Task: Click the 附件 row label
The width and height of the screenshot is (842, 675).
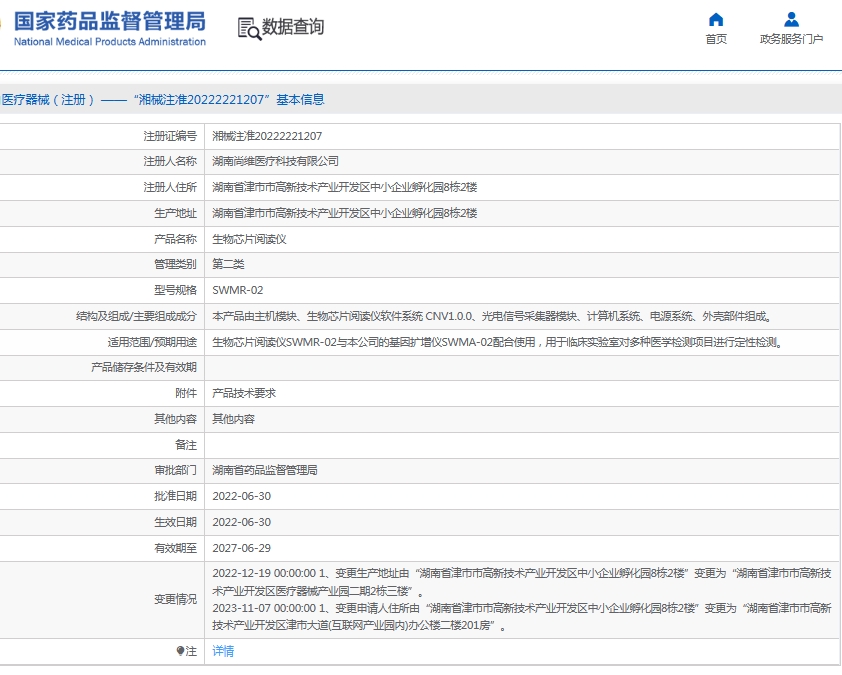Action: [x=186, y=393]
